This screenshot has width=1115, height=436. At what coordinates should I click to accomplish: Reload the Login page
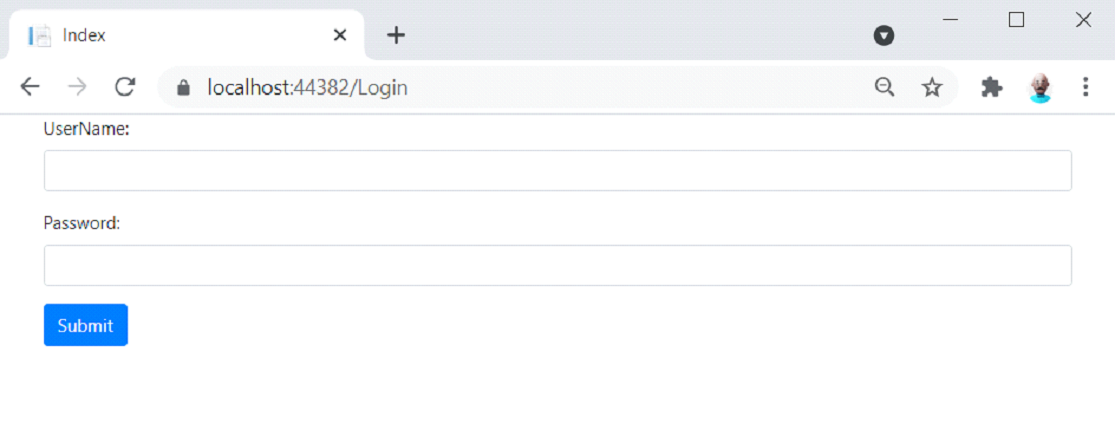pos(125,87)
